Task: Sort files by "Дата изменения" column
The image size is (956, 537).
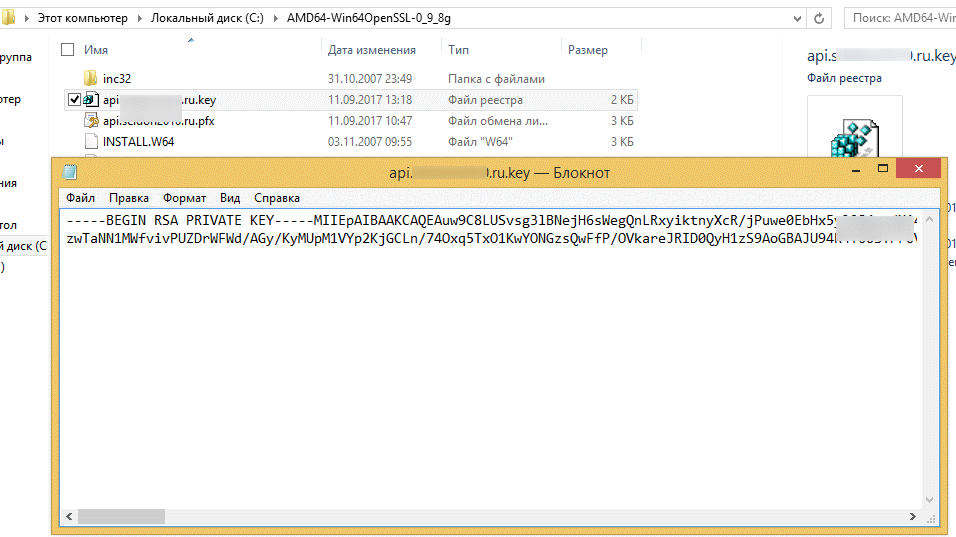Action: (371, 50)
